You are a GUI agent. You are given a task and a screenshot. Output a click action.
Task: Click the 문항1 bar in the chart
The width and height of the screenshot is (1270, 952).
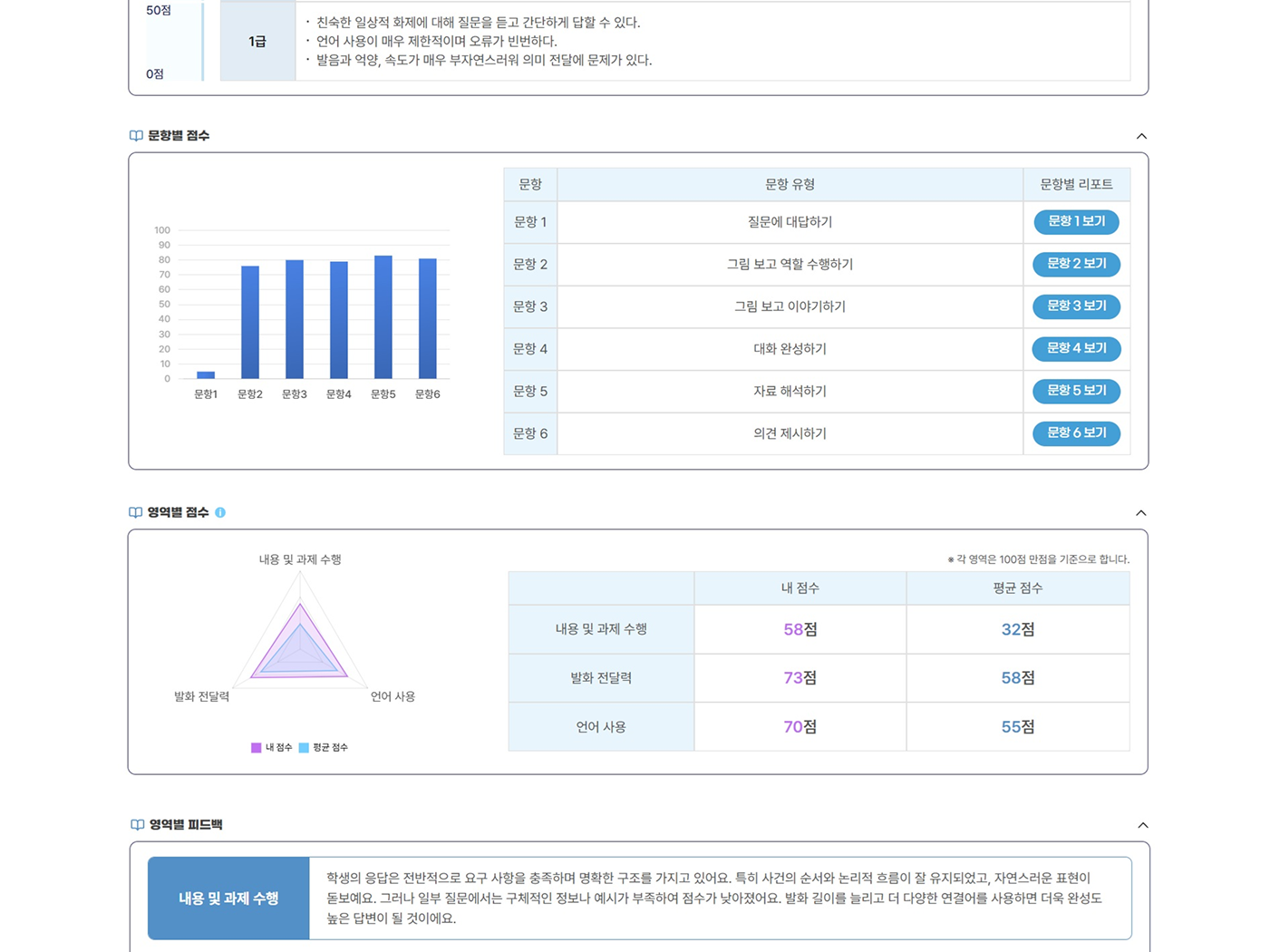[x=206, y=374]
